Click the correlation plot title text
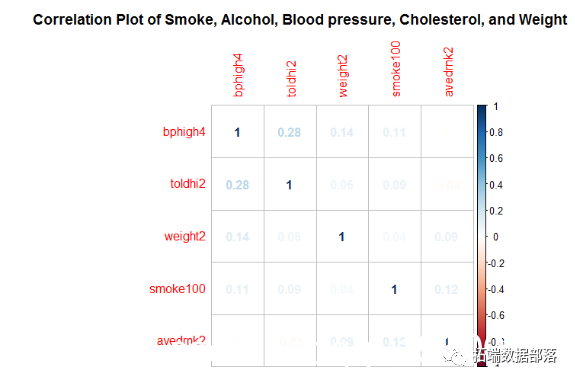This screenshot has height=382, width=575. tap(300, 19)
